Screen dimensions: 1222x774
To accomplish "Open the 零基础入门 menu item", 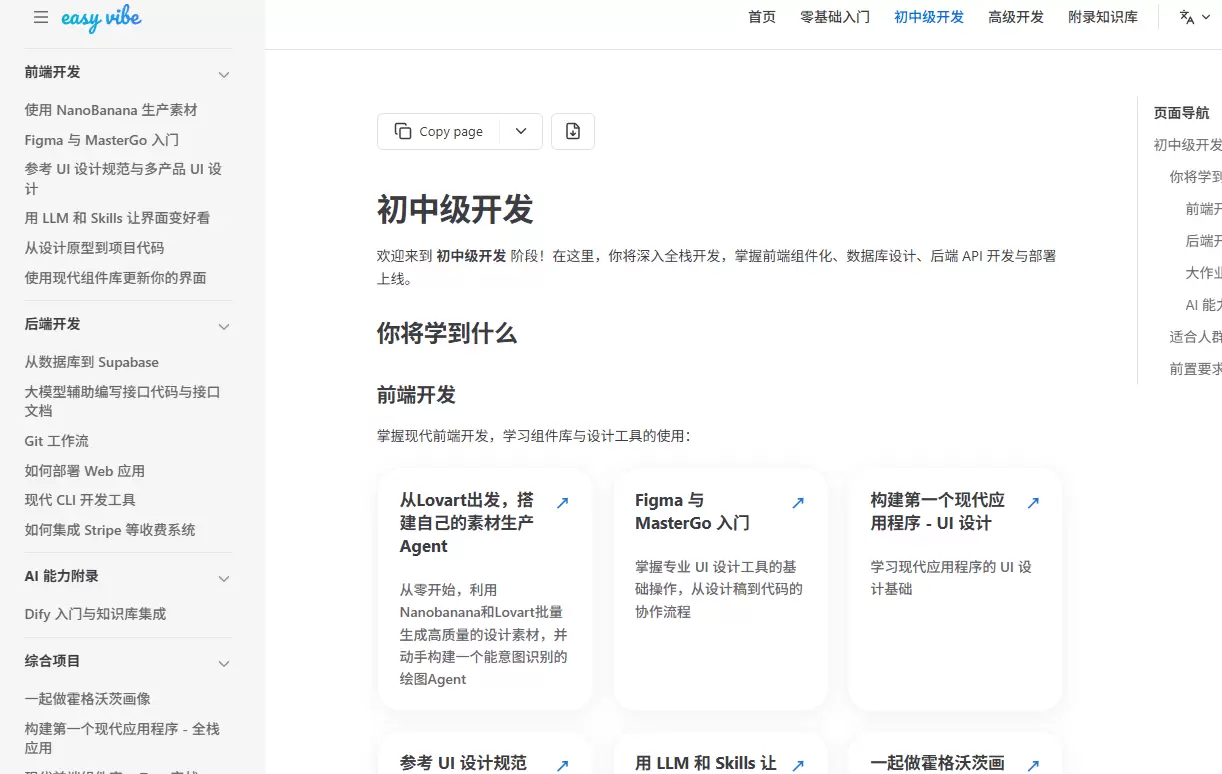I will click(x=835, y=17).
